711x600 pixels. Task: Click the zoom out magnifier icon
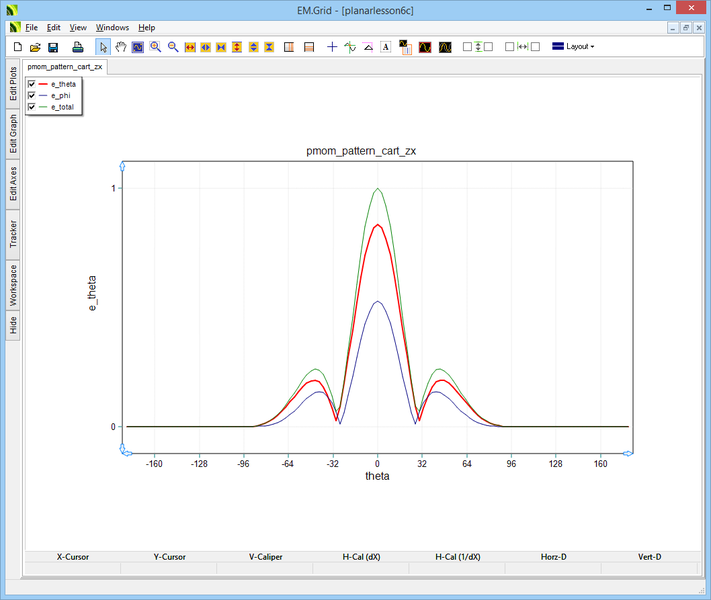173,47
